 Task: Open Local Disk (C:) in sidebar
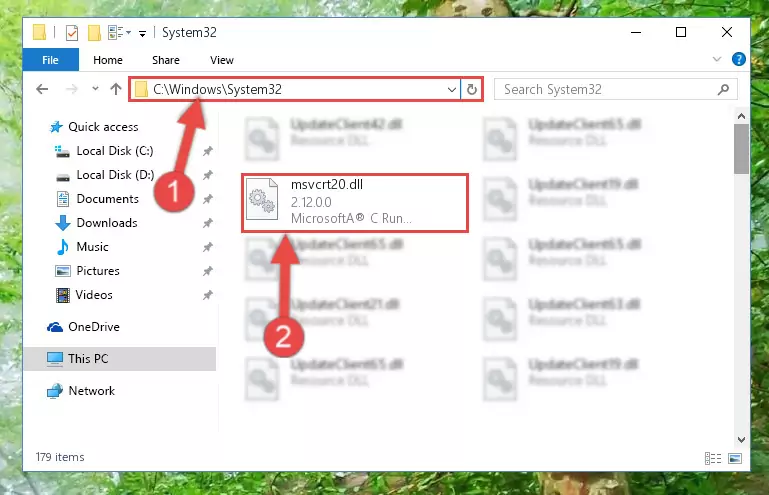click(115, 151)
